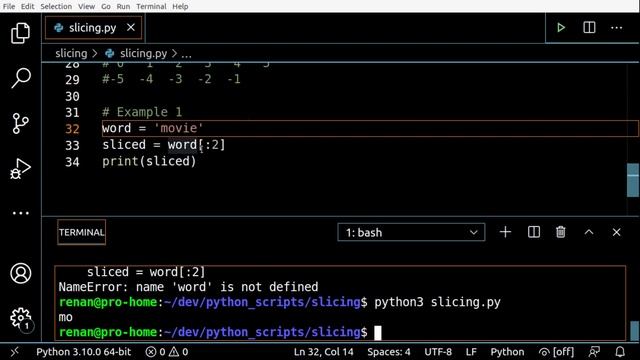Open the File menu

click(x=9, y=7)
